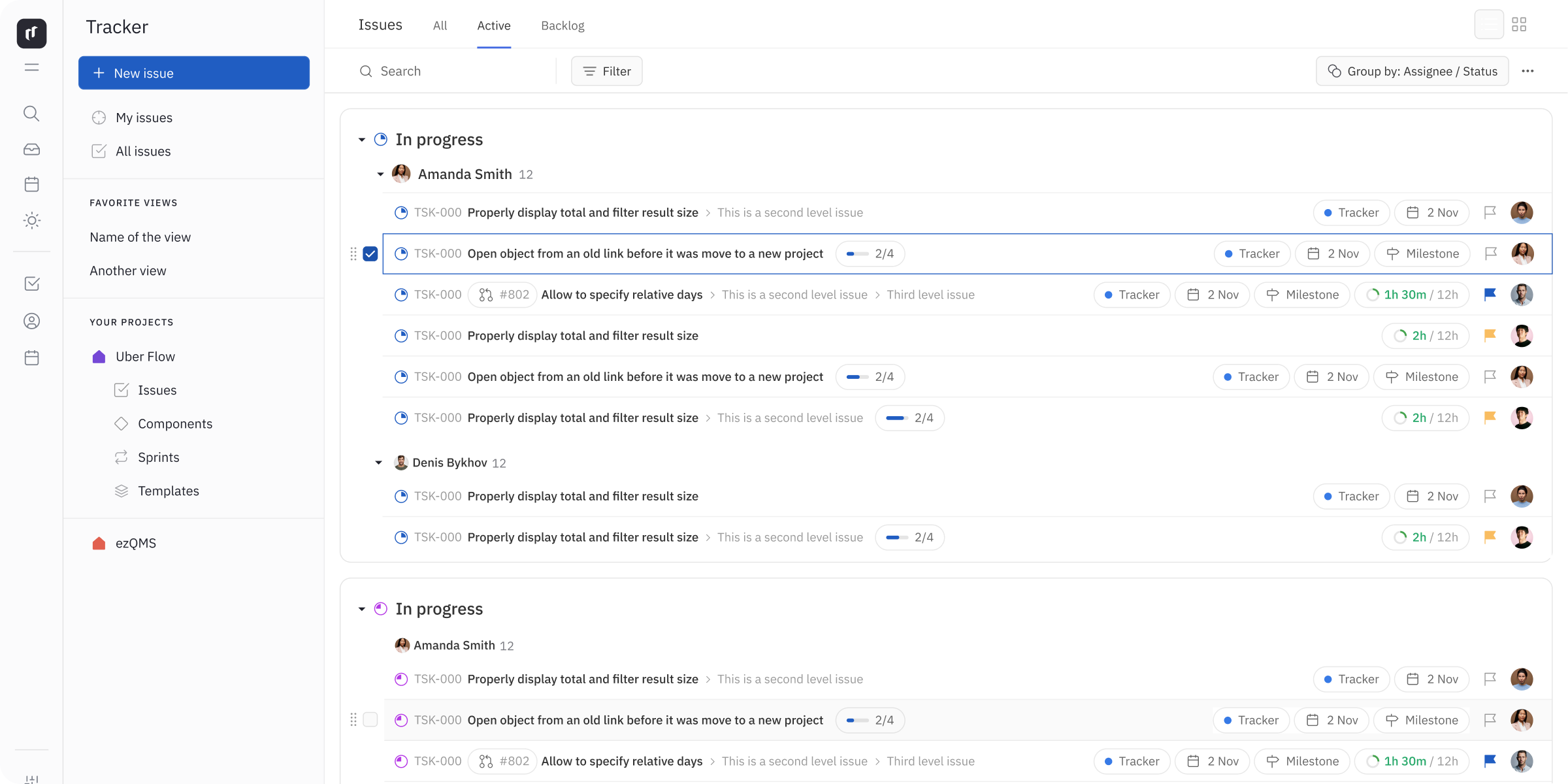Click the New issue button
1568x784 pixels.
[194, 73]
